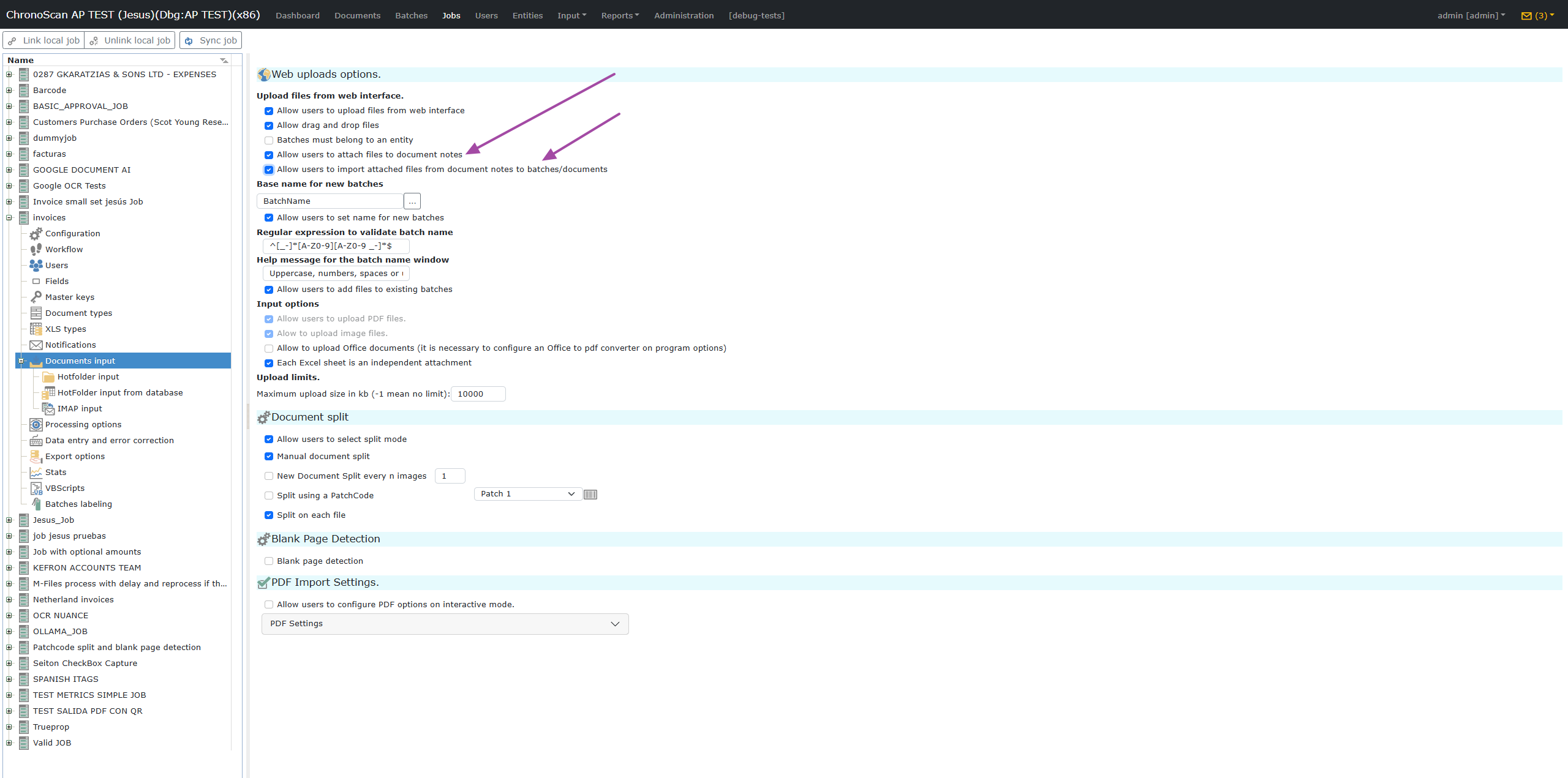Open Processing options
The width and height of the screenshot is (1568, 778).
coord(36,424)
